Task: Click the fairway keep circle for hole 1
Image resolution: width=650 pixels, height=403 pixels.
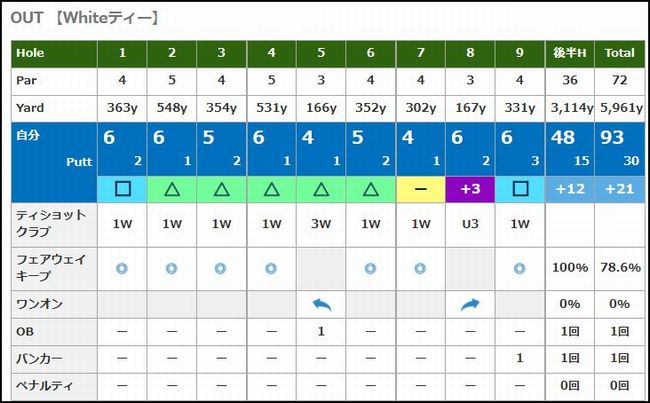Action: pos(122,269)
